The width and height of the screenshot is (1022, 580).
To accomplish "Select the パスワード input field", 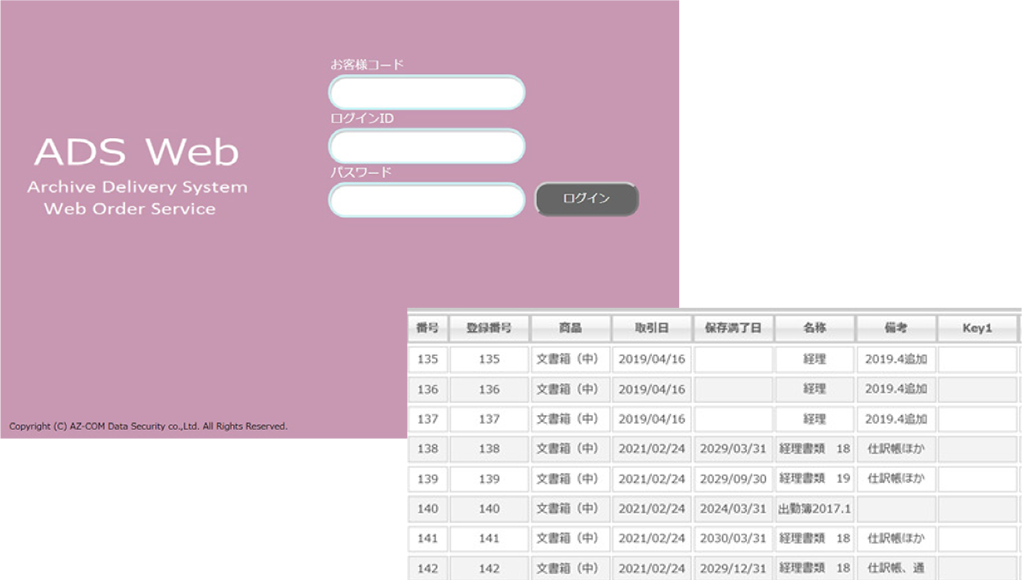I will coord(427,200).
